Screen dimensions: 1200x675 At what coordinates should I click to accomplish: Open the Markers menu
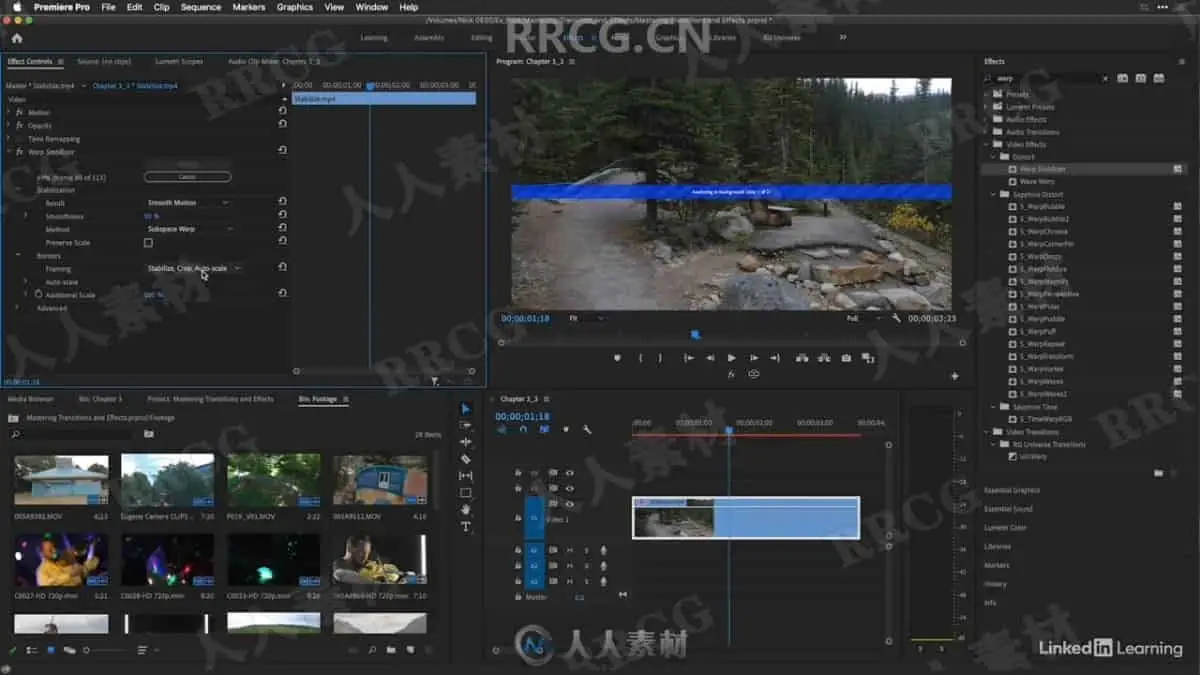(248, 7)
